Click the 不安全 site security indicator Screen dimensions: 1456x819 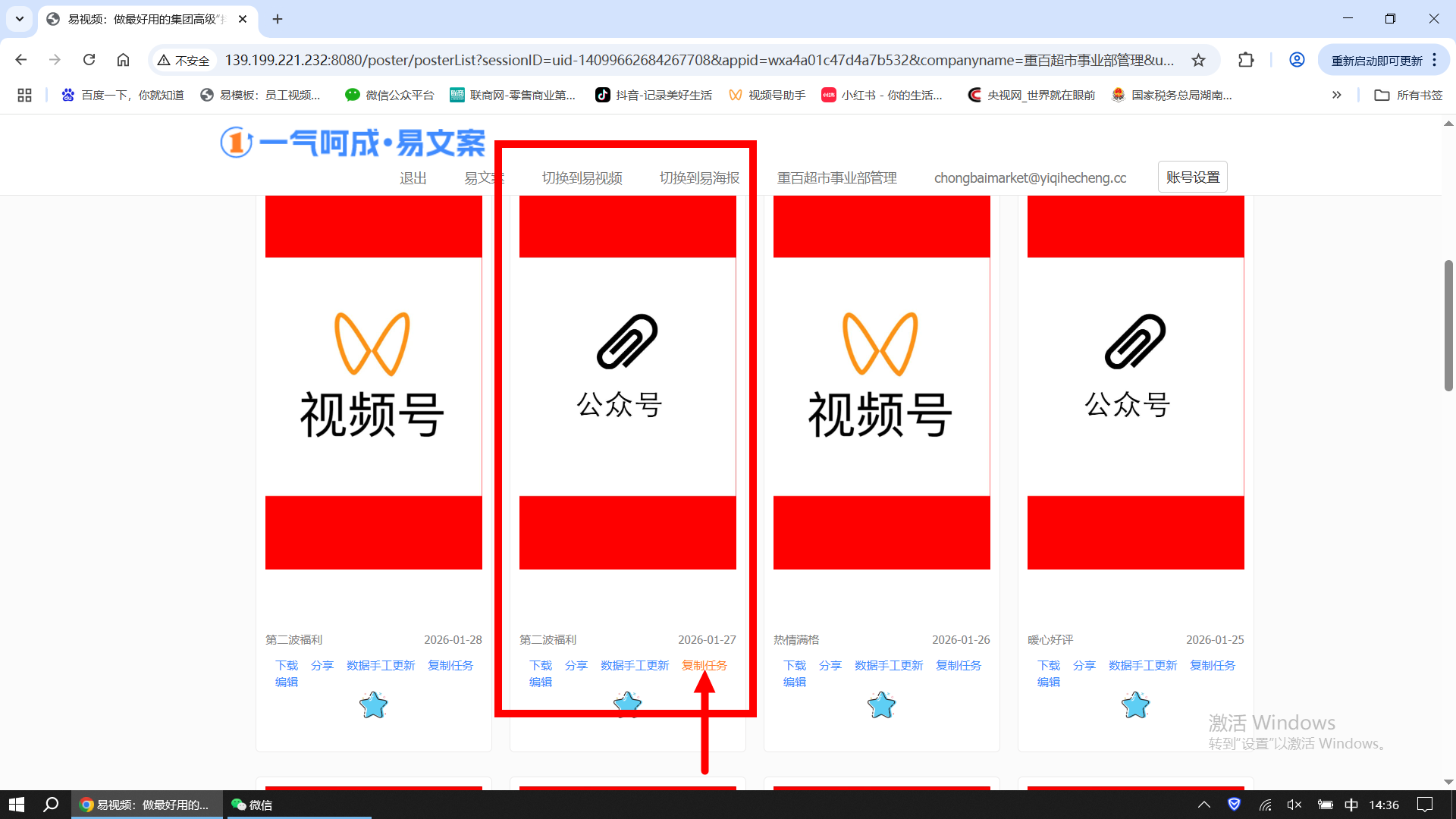point(184,60)
